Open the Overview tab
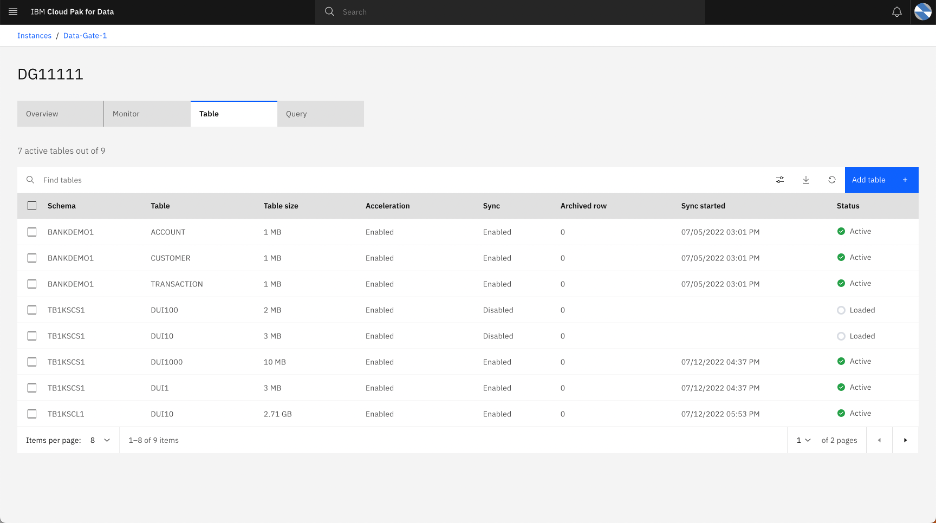This screenshot has width=936, height=524. point(60,114)
